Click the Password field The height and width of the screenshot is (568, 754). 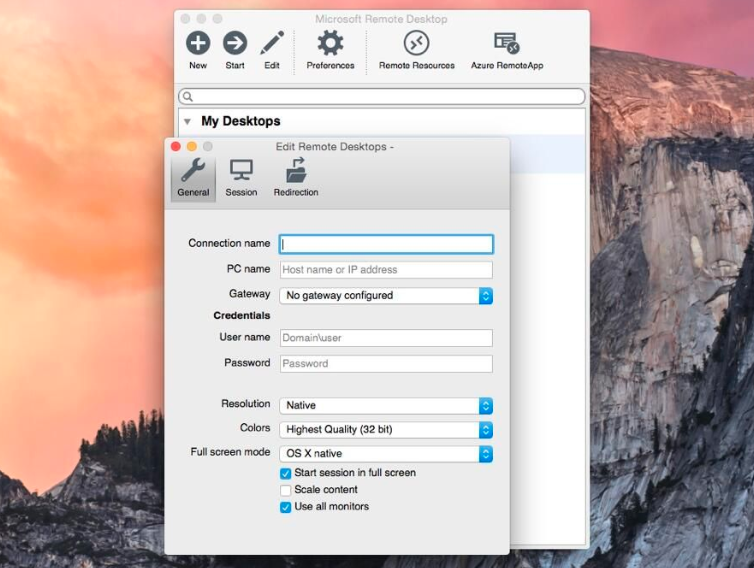386,364
